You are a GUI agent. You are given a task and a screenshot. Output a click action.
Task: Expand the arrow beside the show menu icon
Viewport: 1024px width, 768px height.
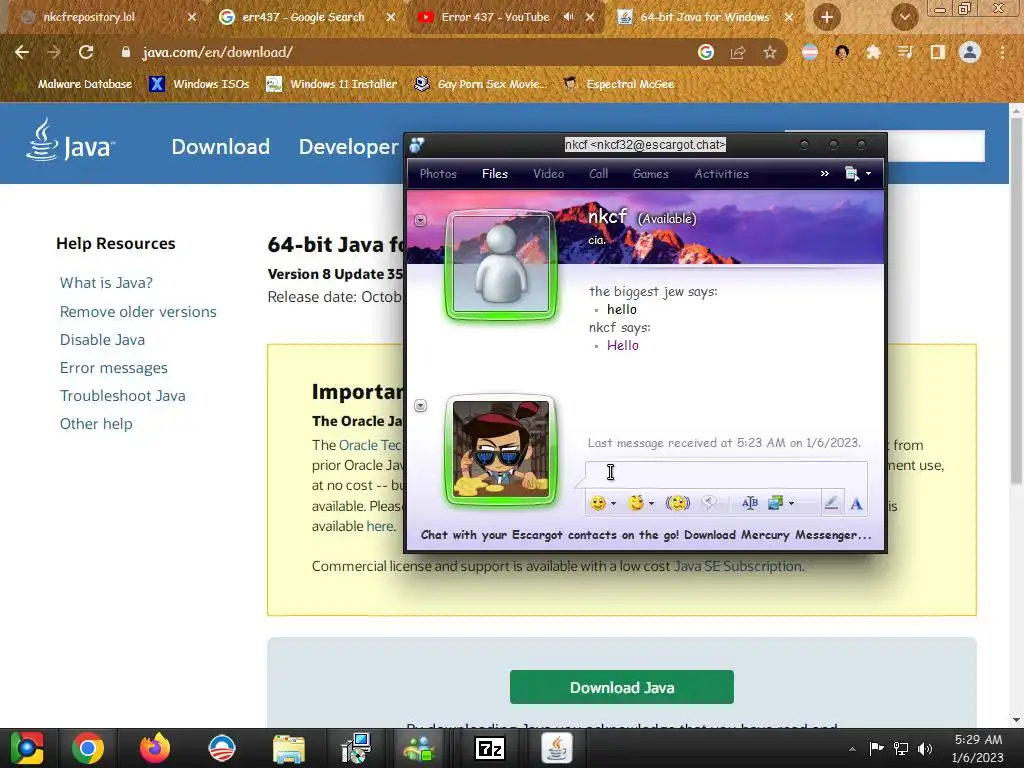click(x=869, y=174)
